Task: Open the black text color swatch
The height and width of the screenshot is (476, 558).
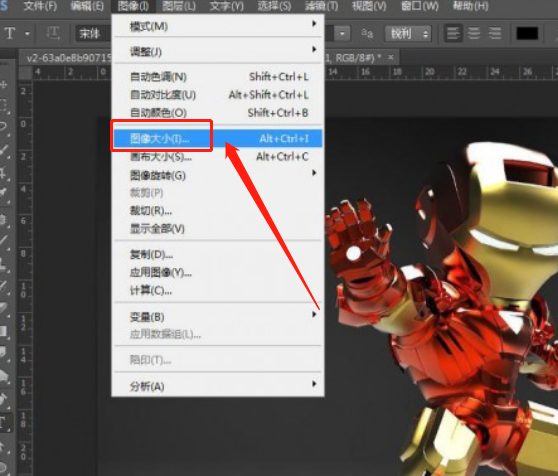Action: click(x=527, y=33)
